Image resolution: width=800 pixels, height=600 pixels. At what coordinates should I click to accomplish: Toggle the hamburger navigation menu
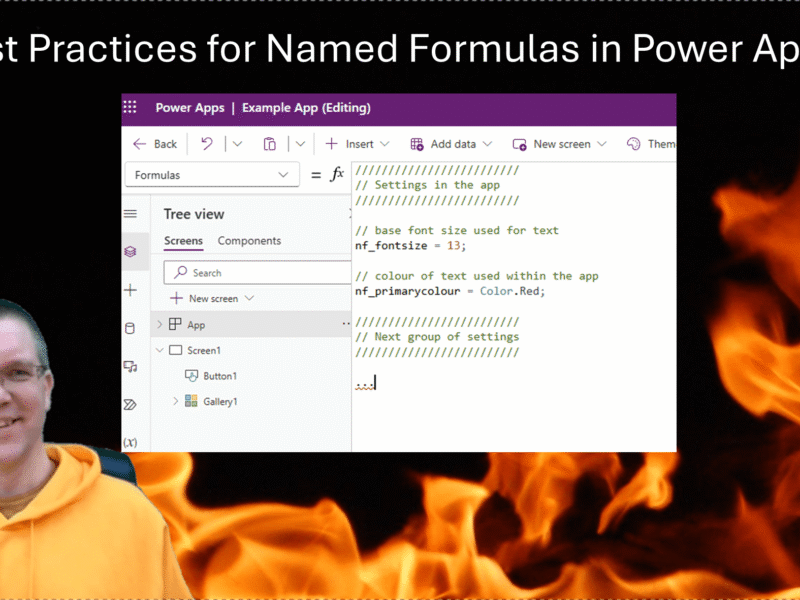point(131,214)
